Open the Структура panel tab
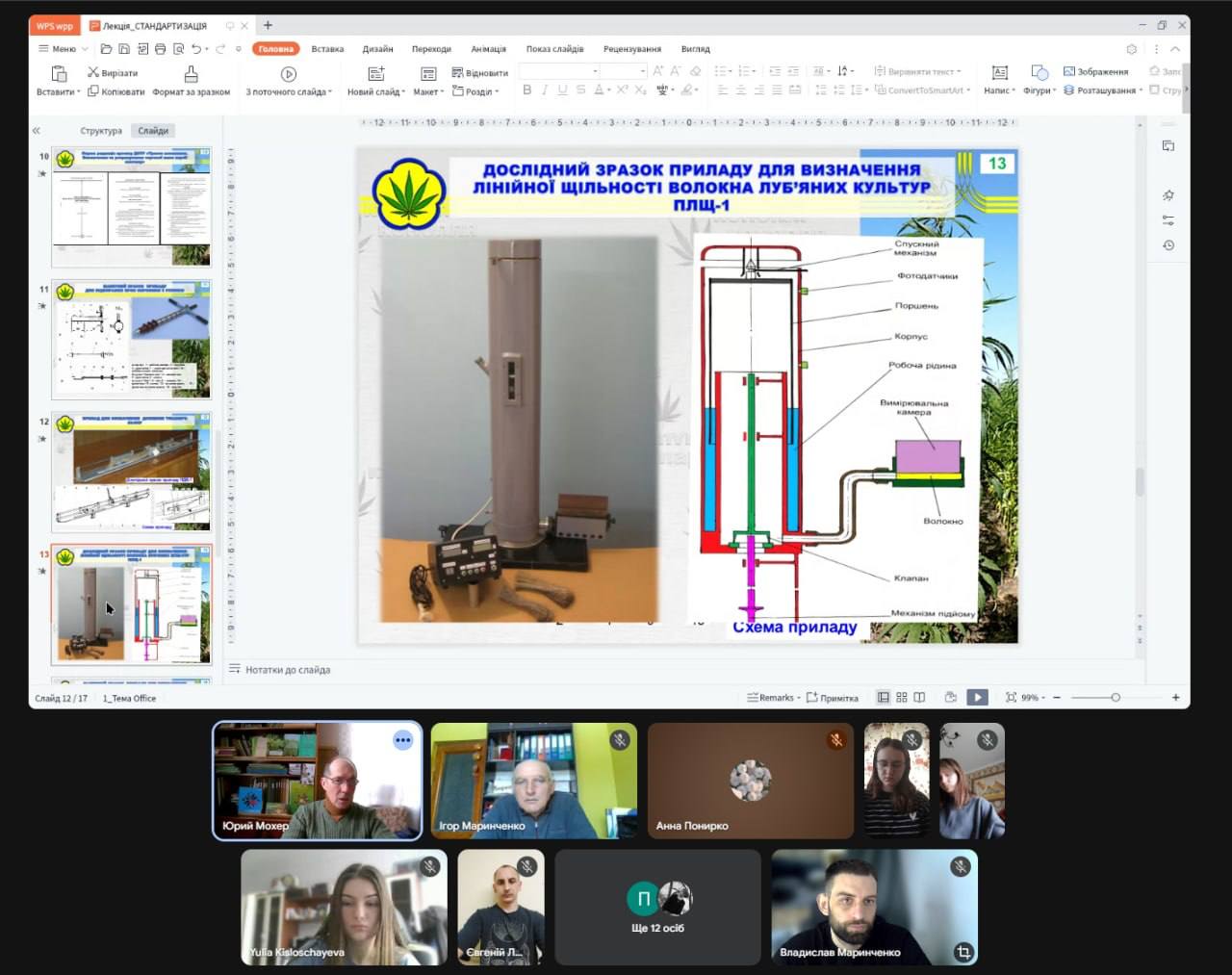1232x975 pixels. pyautogui.click(x=101, y=131)
